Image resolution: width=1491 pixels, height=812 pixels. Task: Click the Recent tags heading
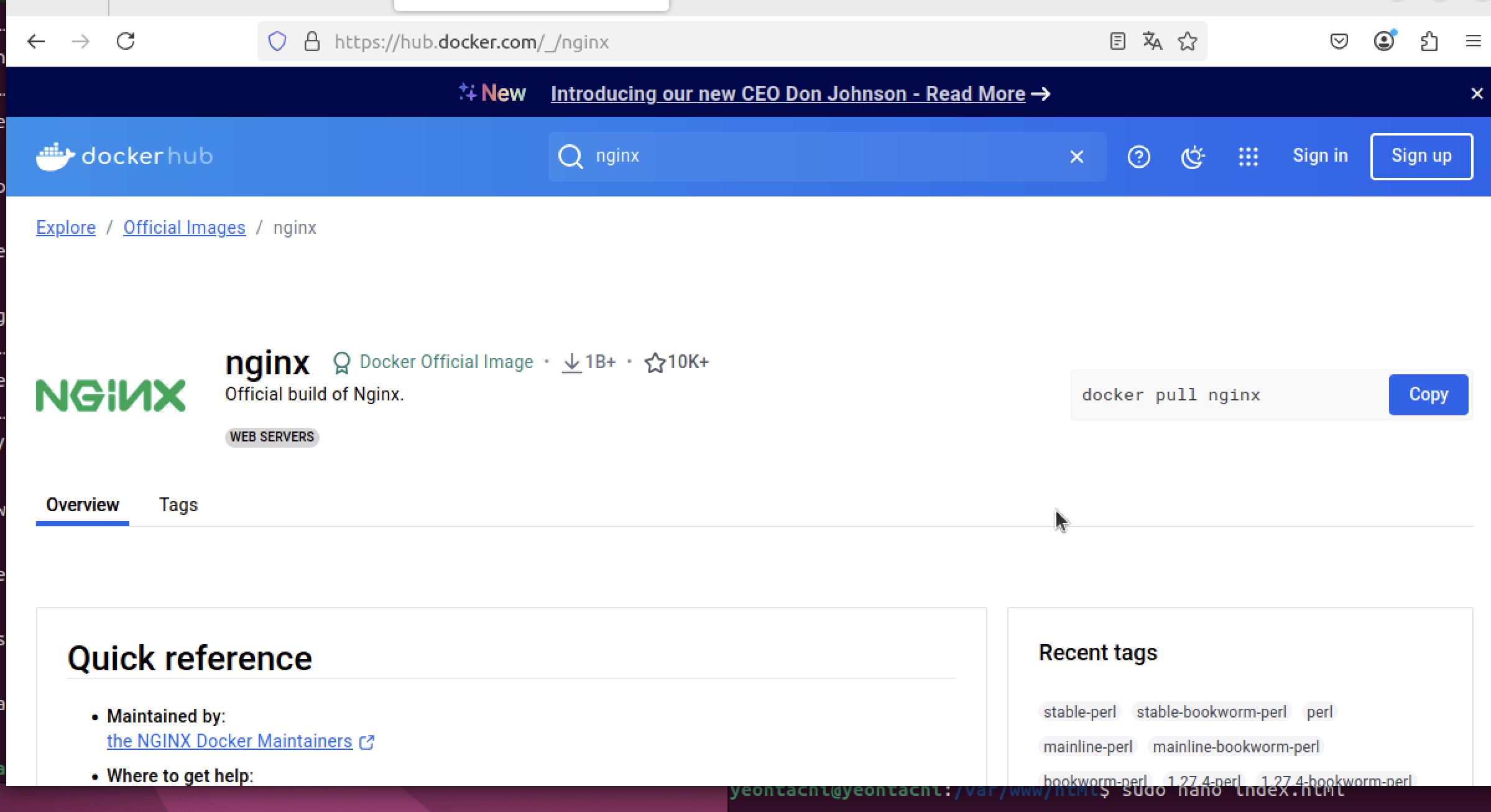(x=1097, y=653)
